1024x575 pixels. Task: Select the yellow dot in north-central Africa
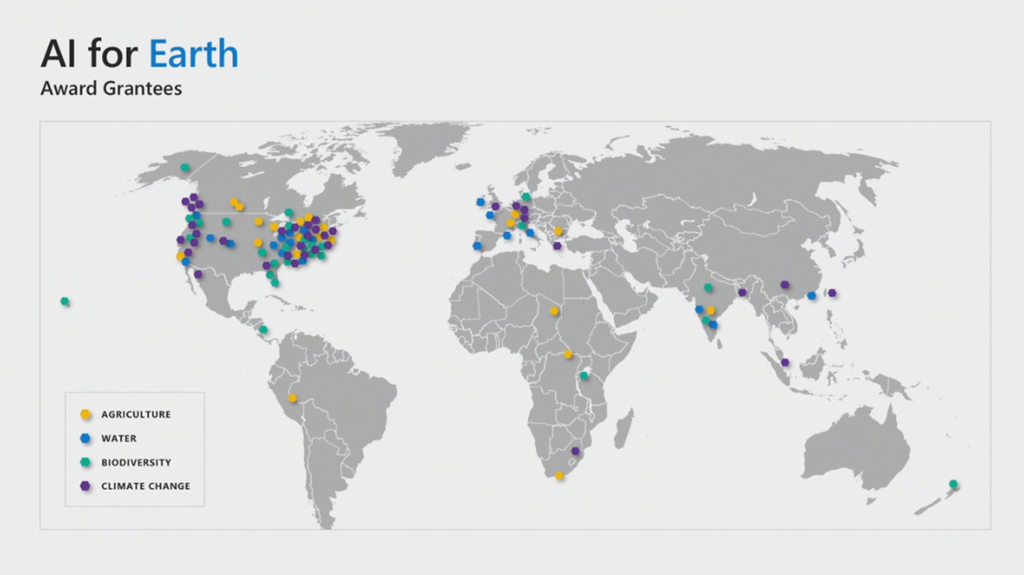554,311
